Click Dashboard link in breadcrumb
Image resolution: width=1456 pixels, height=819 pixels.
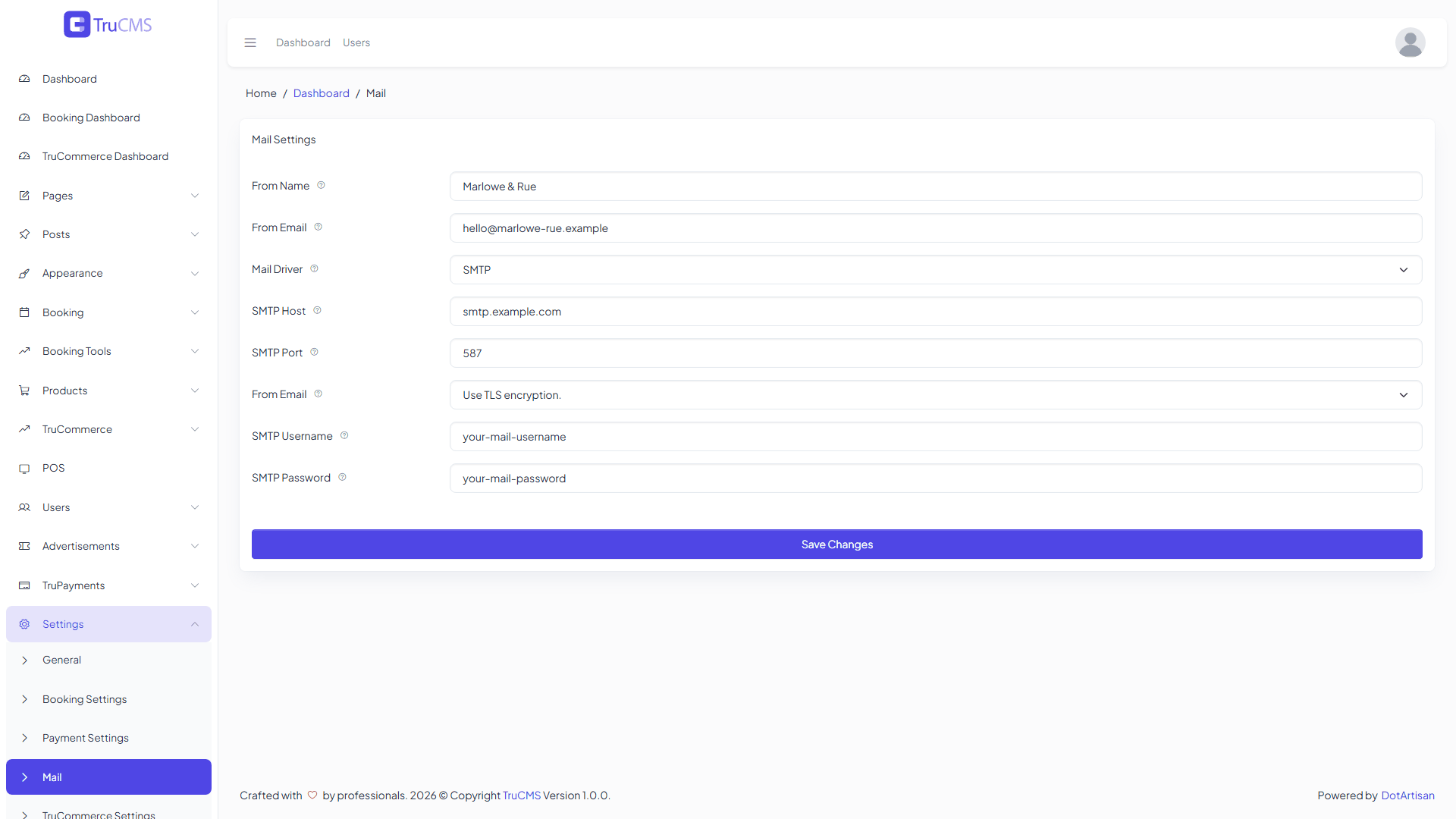point(322,93)
